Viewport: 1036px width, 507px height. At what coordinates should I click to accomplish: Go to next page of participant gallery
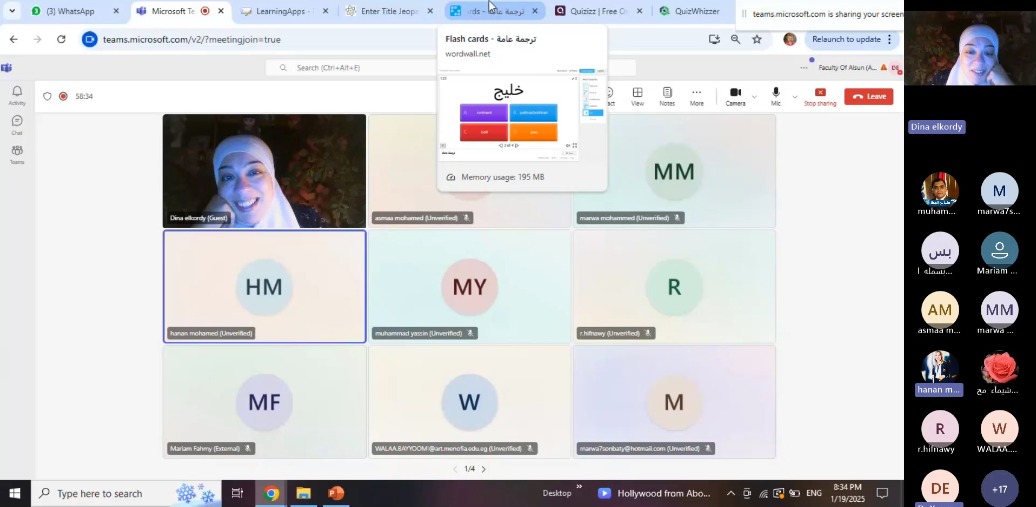[484, 469]
